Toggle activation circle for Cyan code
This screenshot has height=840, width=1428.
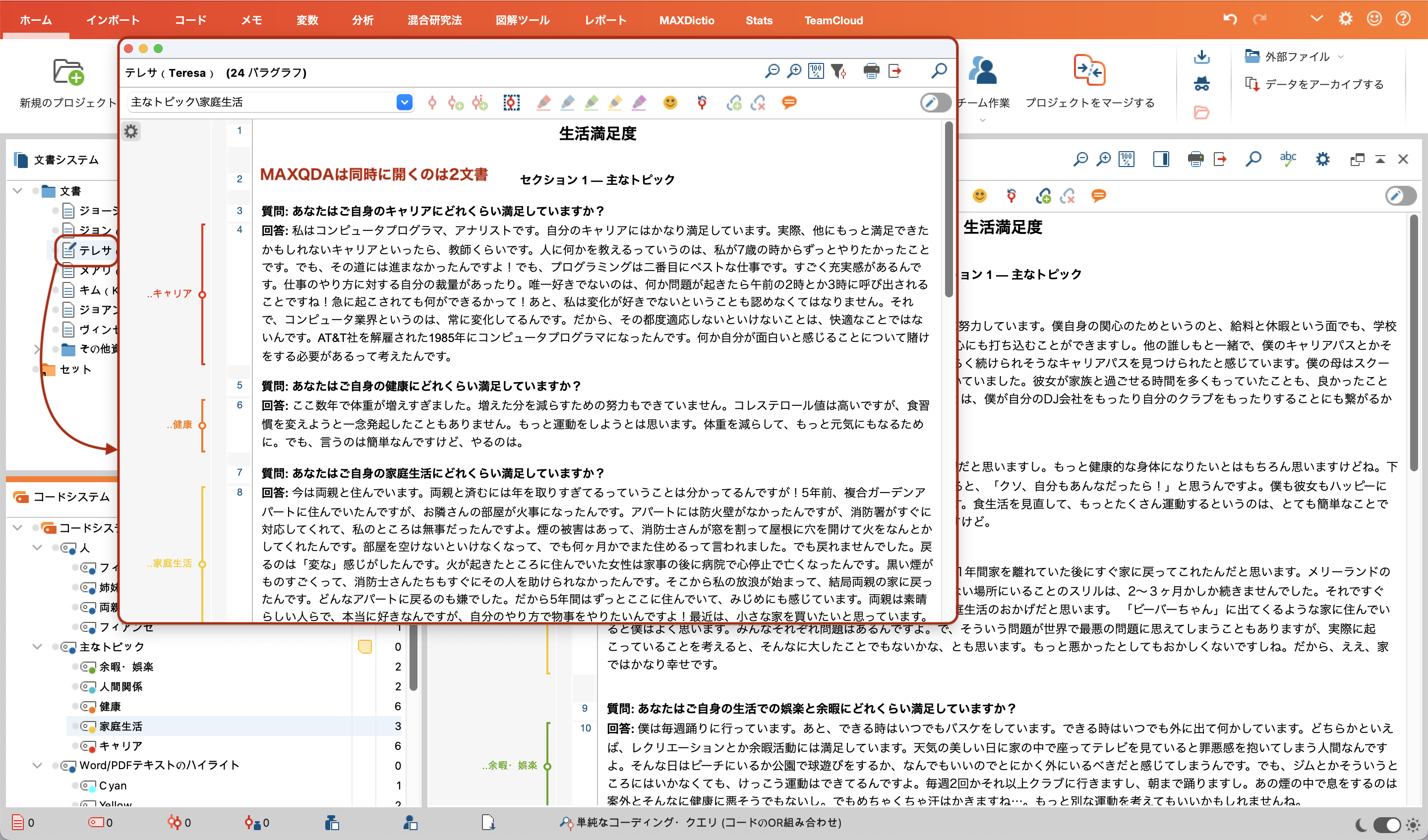[x=75, y=785]
